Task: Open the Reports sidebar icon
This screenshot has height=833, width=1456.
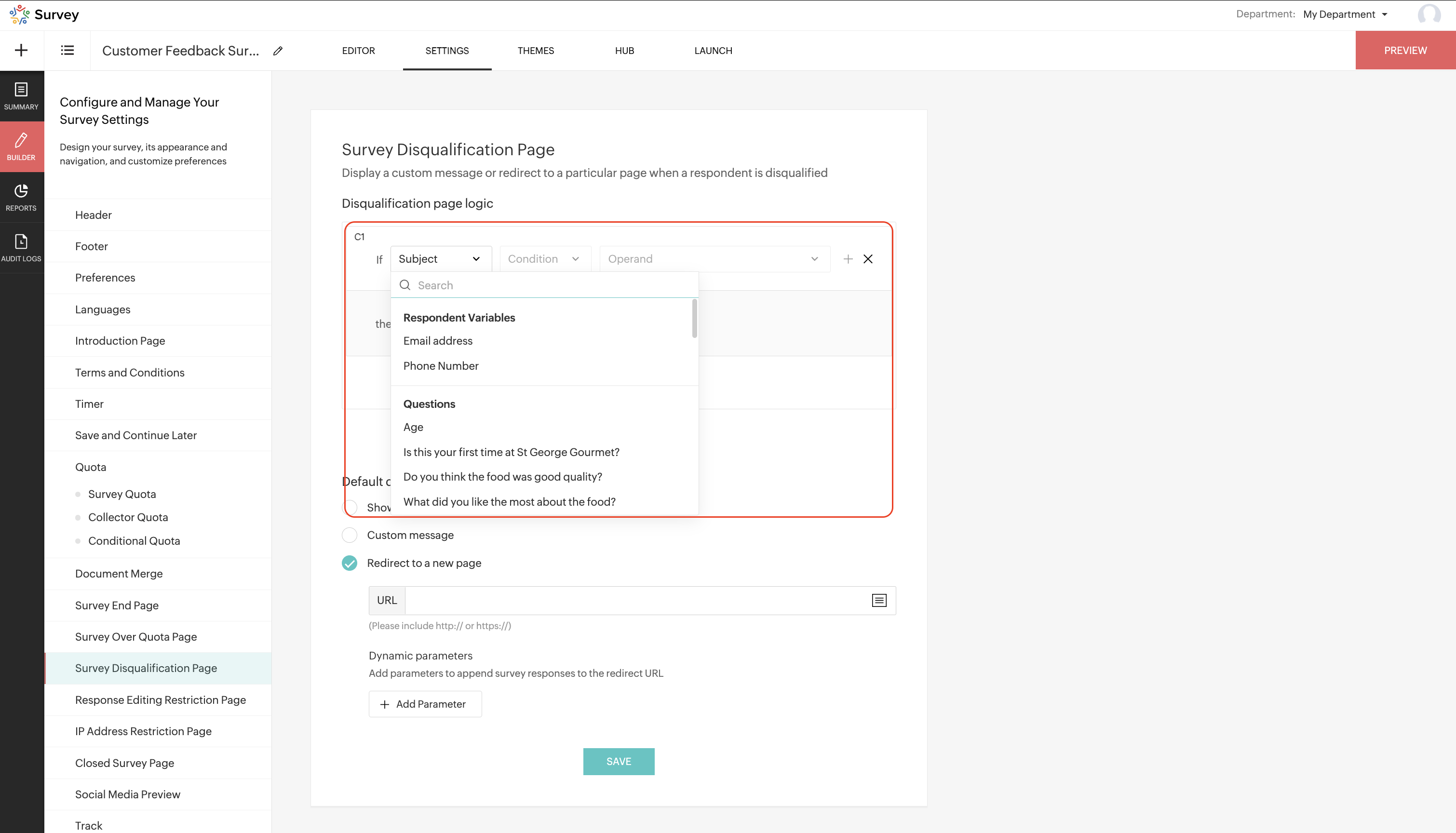Action: pos(21,197)
